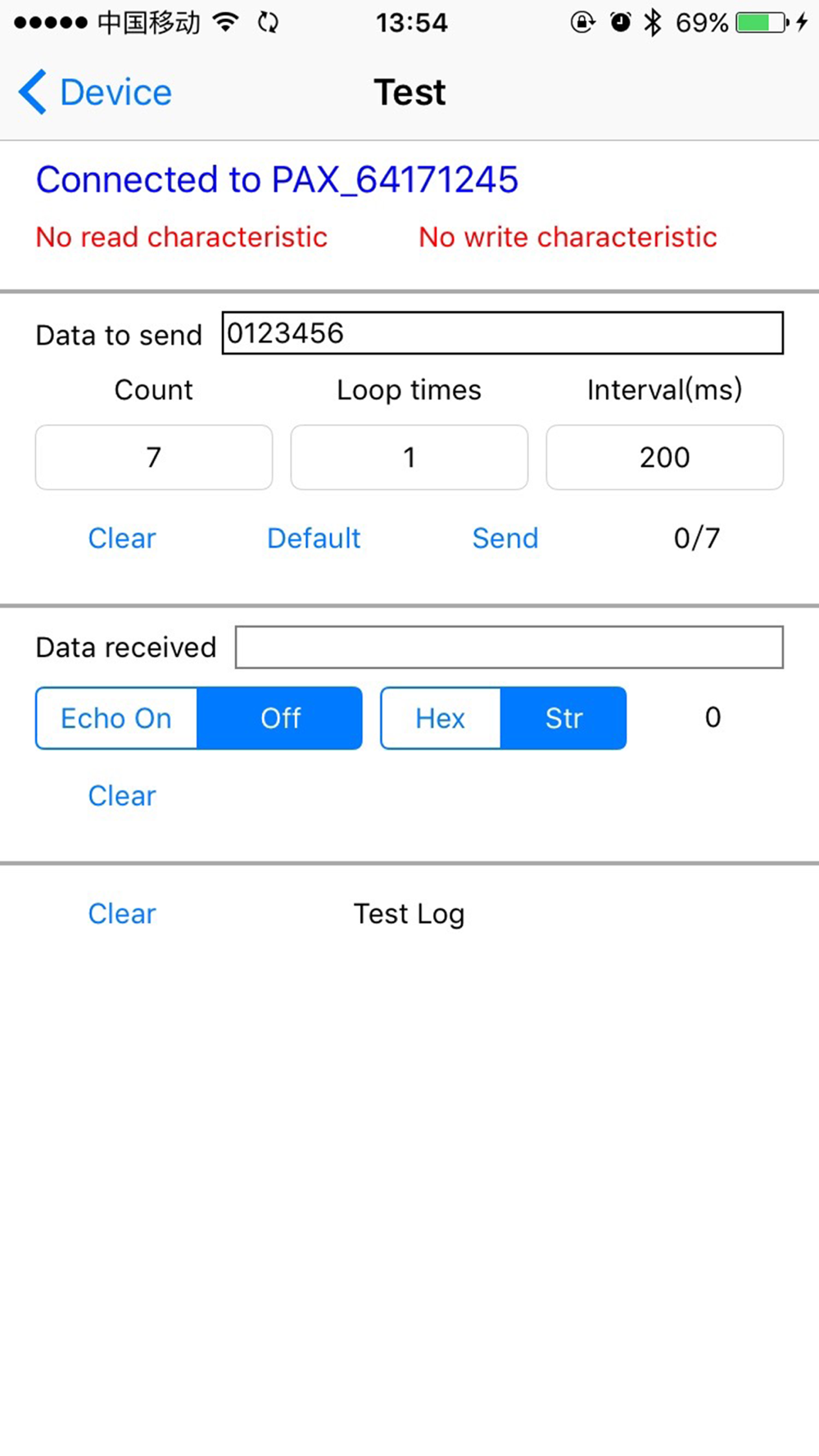This screenshot has height=1456, width=819.
Task: Tap the back chevron icon
Action: [32, 92]
